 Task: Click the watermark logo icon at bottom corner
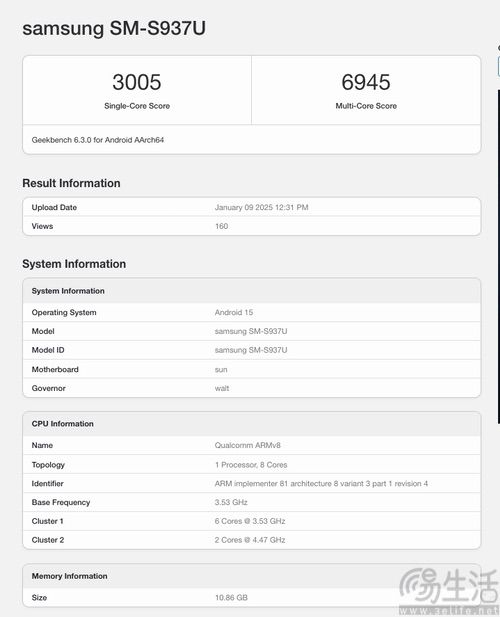click(x=418, y=586)
